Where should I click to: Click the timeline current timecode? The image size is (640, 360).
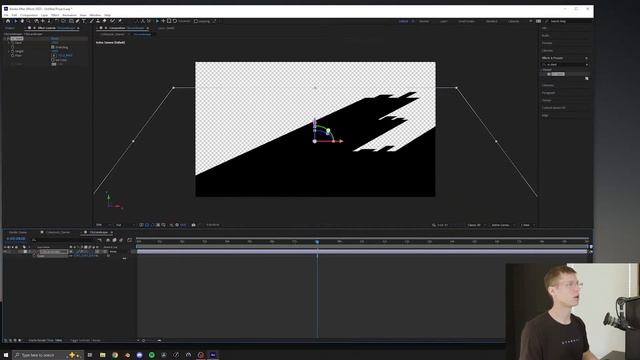16,239
